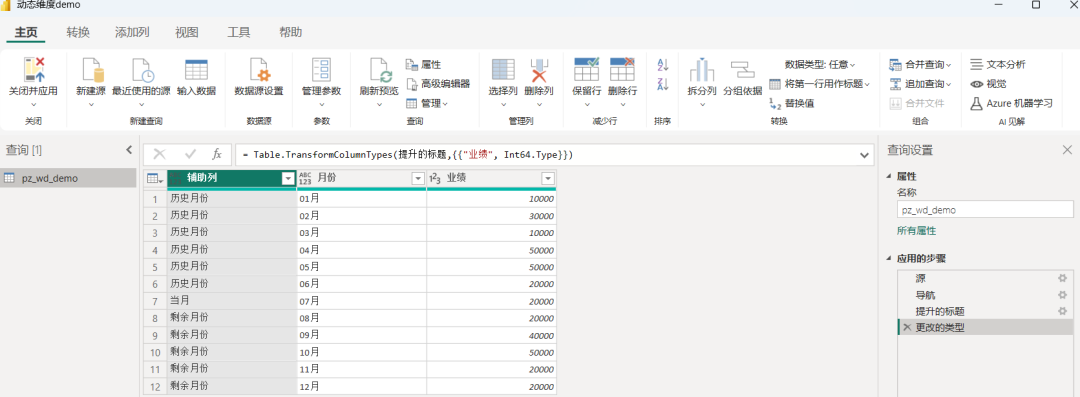Change 业绩 column data type icon
Image resolution: width=1080 pixels, height=397 pixels.
435,179
